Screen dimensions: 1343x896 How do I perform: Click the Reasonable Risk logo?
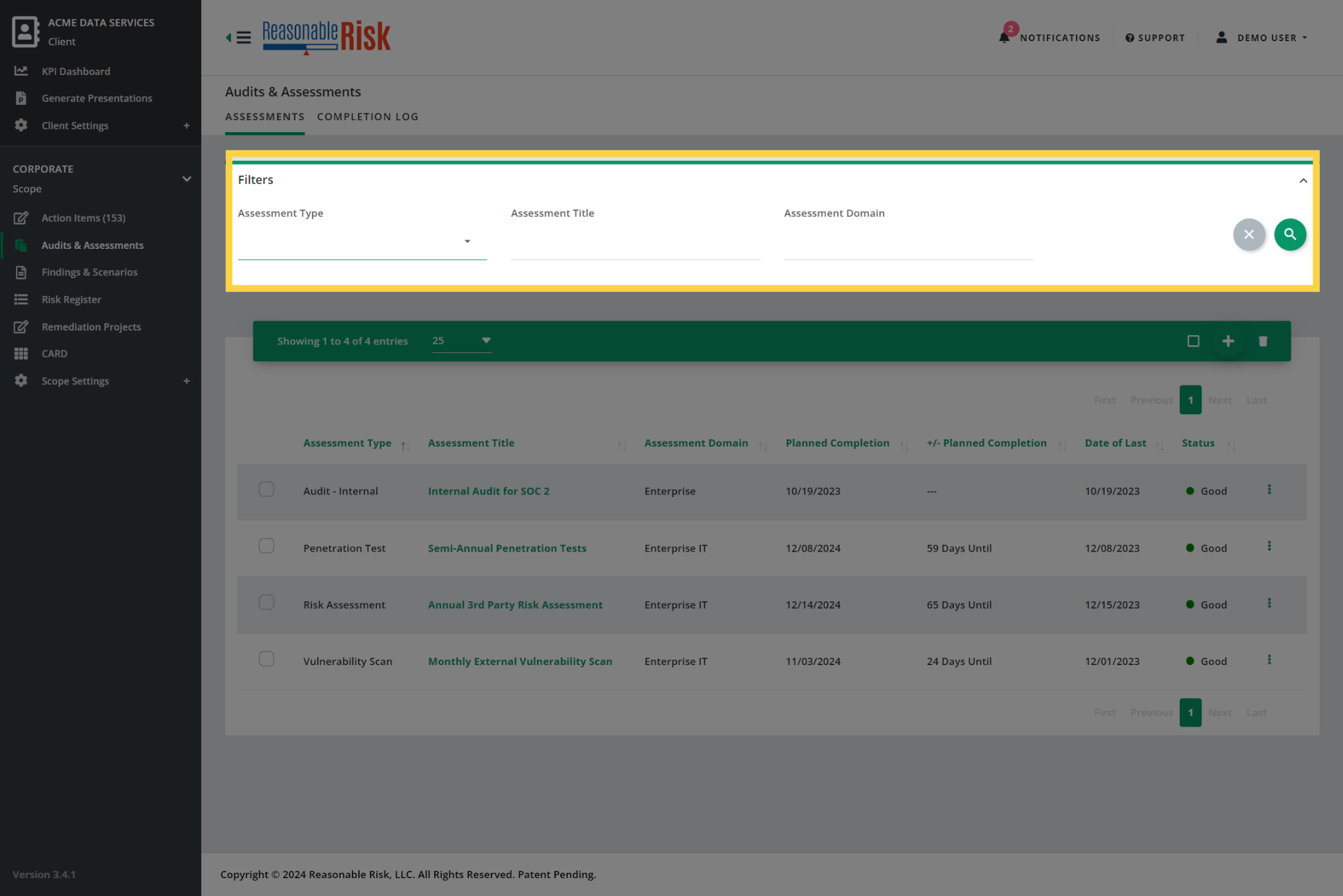(327, 37)
